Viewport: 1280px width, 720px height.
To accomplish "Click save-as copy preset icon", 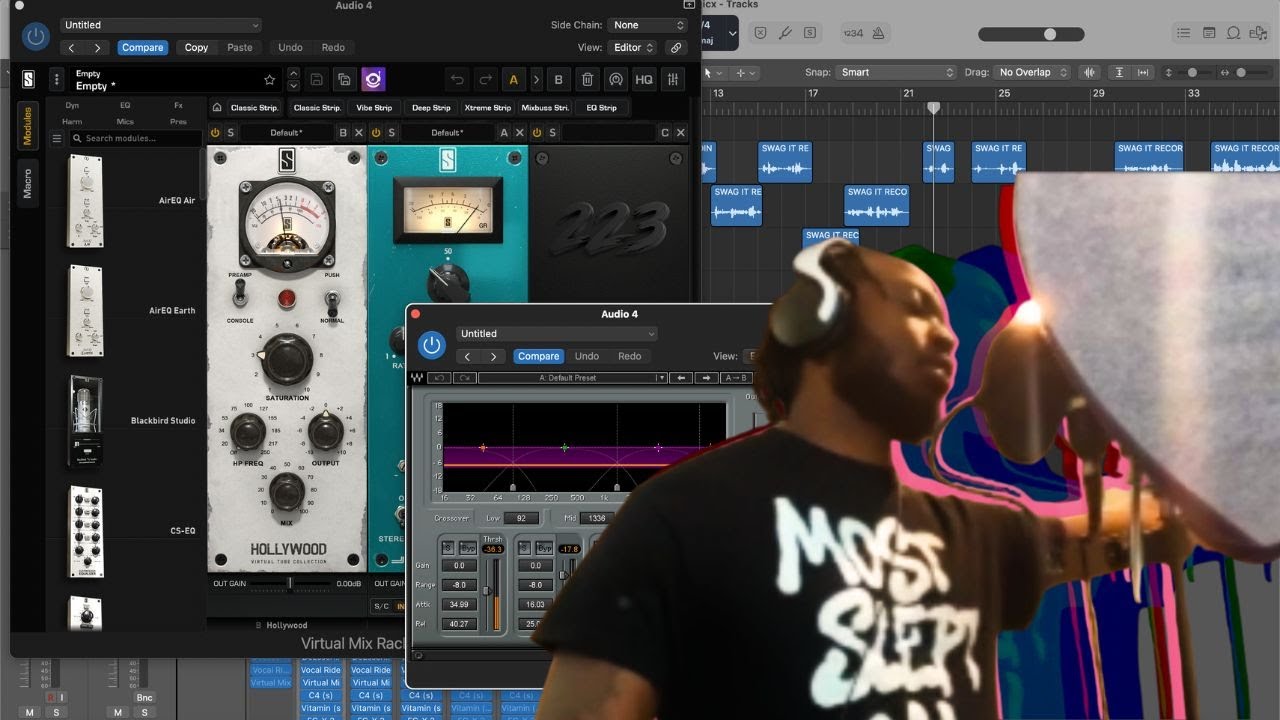I will pyautogui.click(x=344, y=79).
